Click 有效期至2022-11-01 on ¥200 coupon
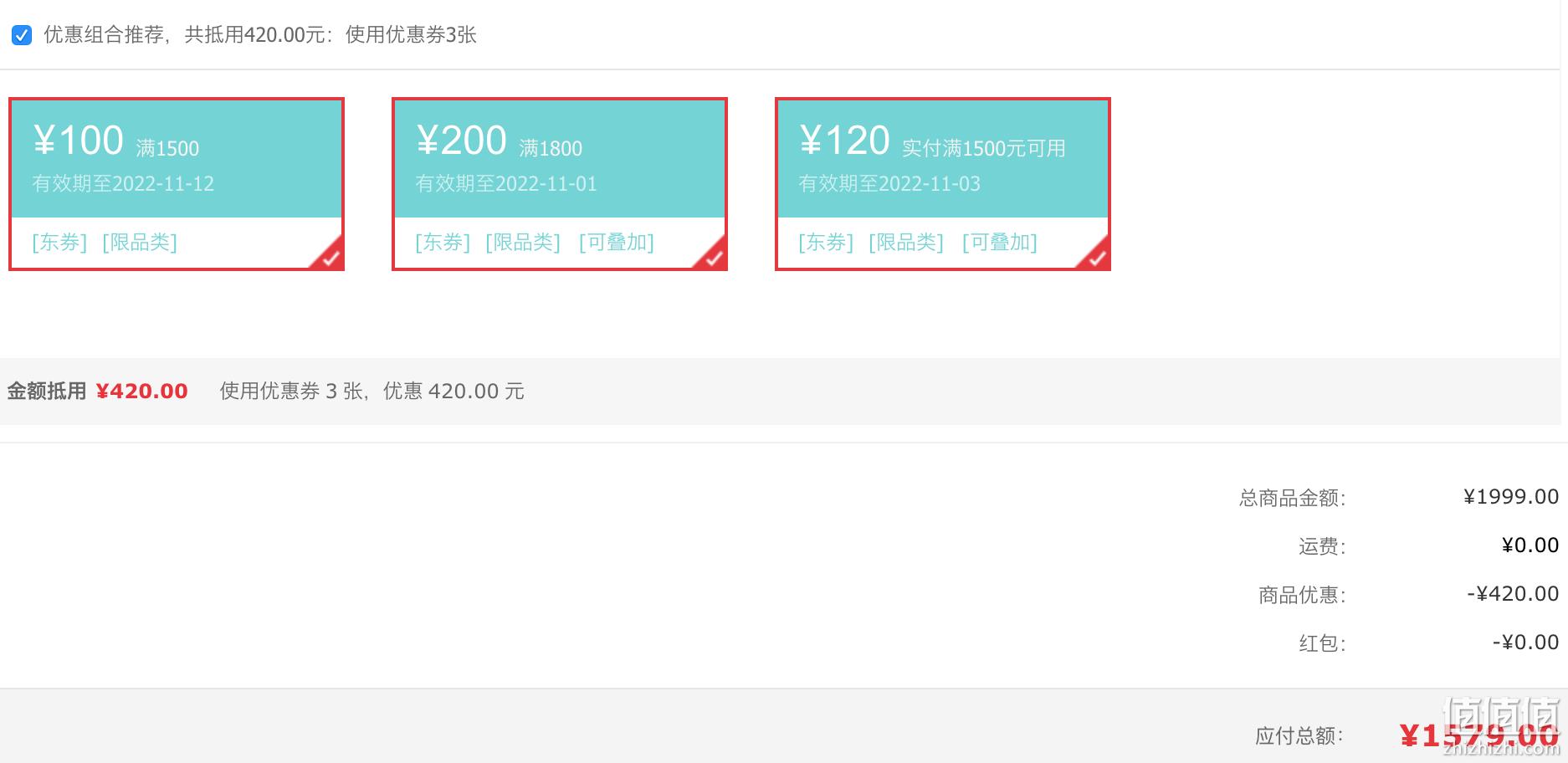Screen dimensions: 1568x763 [506, 184]
